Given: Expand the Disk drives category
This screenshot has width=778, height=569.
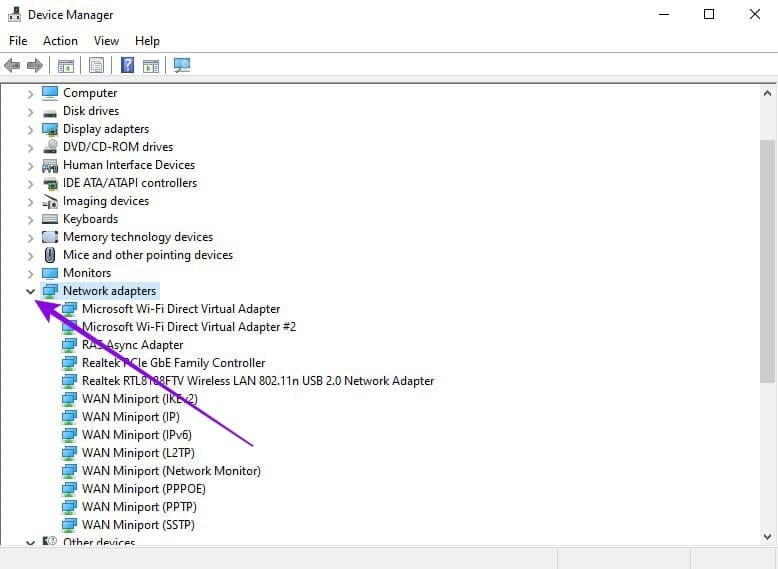Looking at the screenshot, I should pyautogui.click(x=30, y=112).
